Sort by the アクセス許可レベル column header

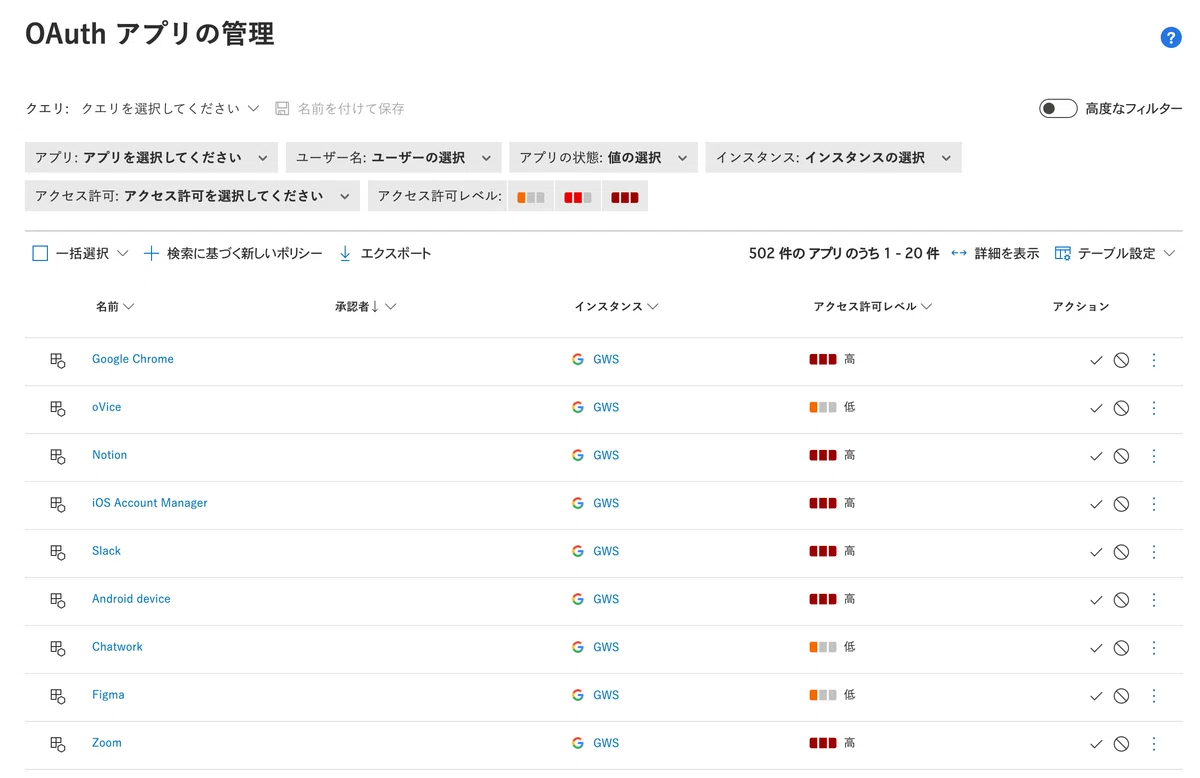pyautogui.click(x=873, y=307)
